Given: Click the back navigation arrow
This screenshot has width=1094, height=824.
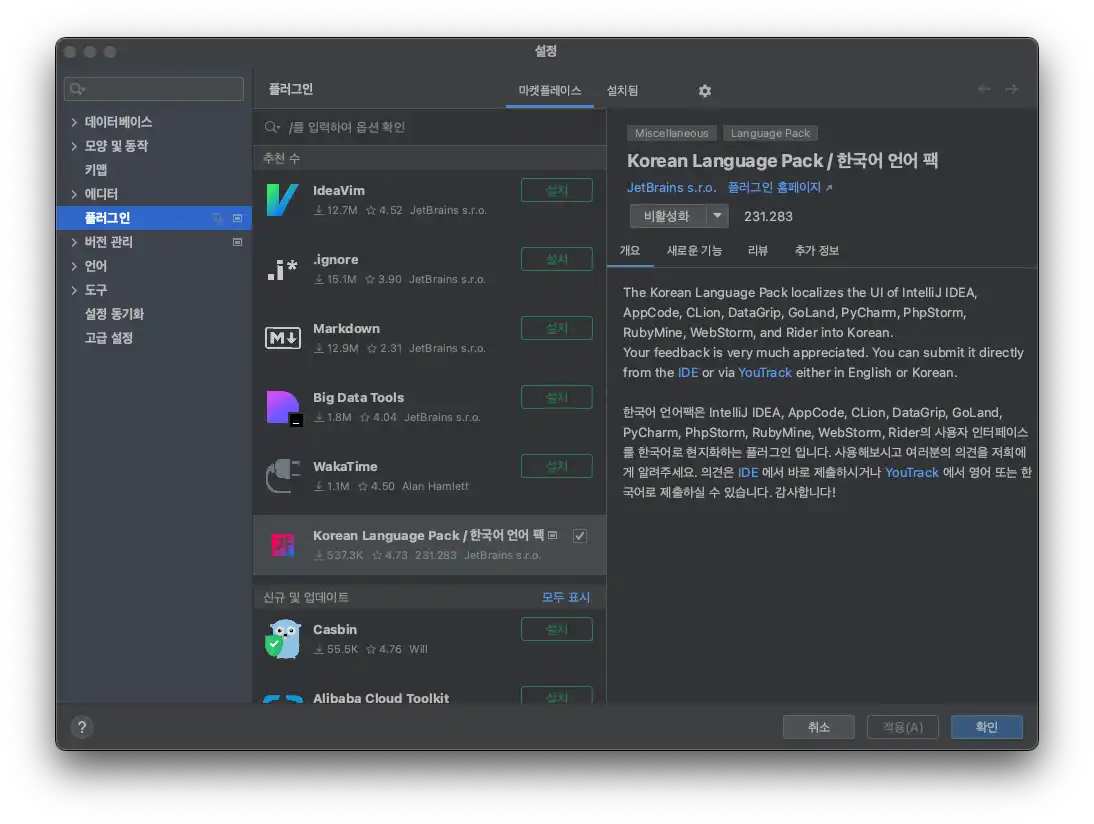Looking at the screenshot, I should [984, 89].
